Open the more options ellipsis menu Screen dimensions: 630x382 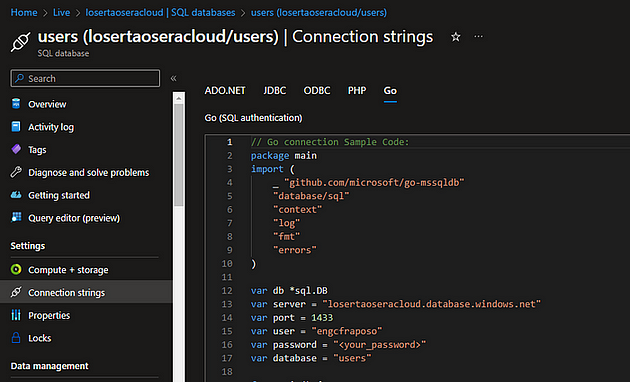[x=478, y=37]
